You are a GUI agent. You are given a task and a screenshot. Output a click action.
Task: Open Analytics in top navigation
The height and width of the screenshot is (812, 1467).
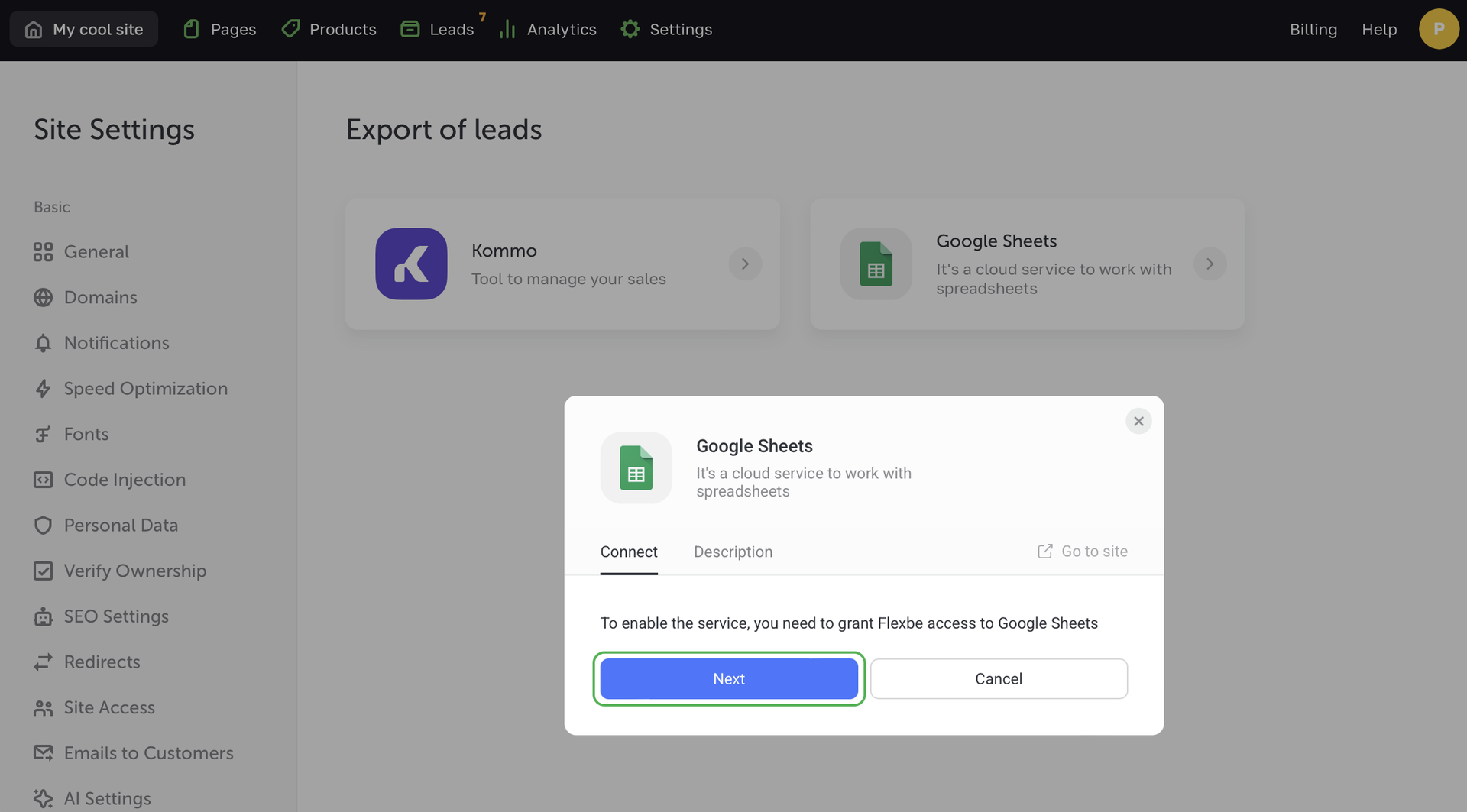[548, 29]
